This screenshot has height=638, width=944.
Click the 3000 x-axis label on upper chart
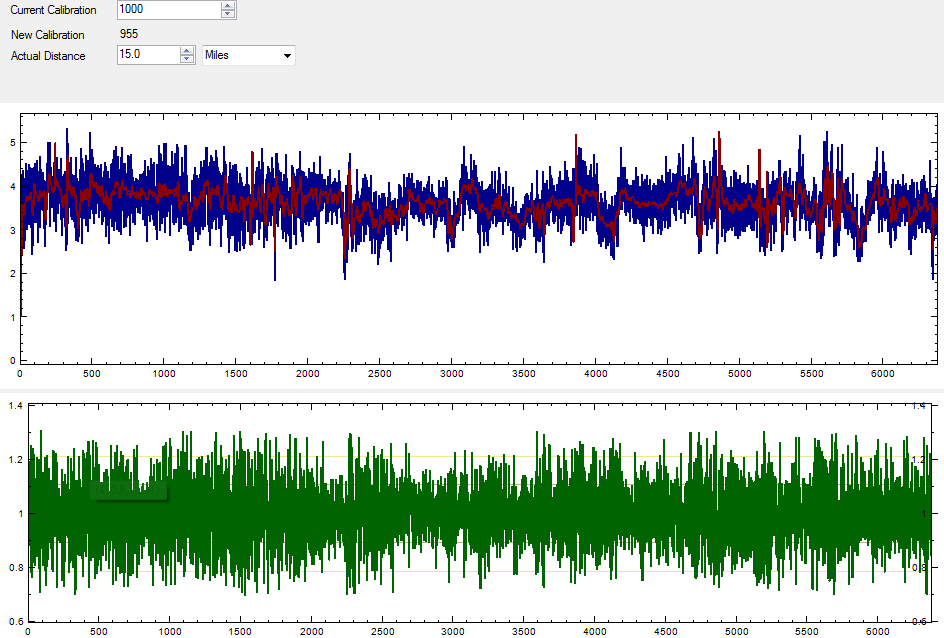(451, 373)
